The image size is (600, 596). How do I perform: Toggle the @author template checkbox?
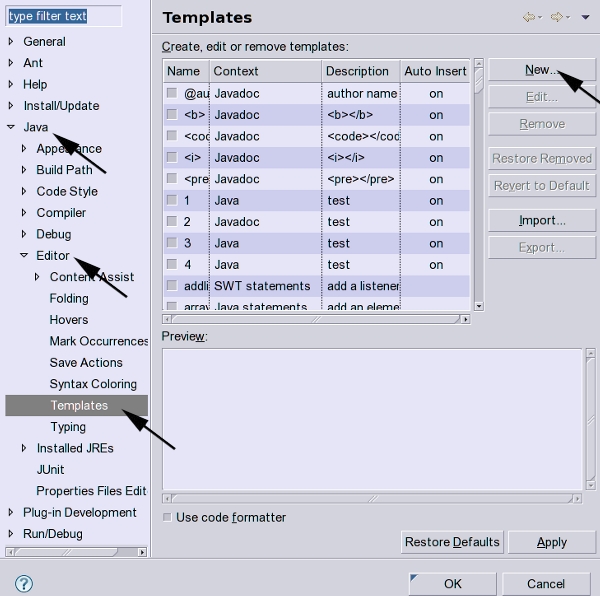click(172, 94)
